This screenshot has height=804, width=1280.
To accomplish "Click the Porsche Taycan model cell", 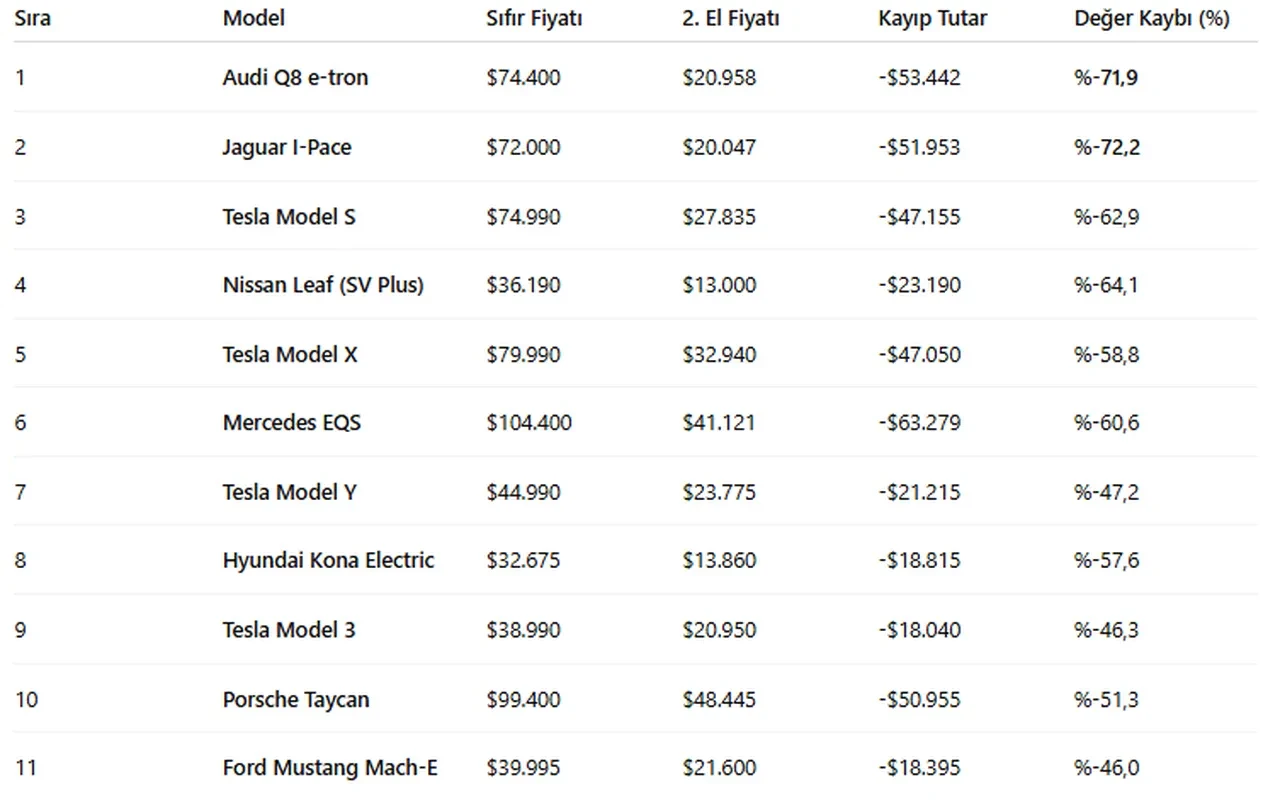I will (296, 699).
